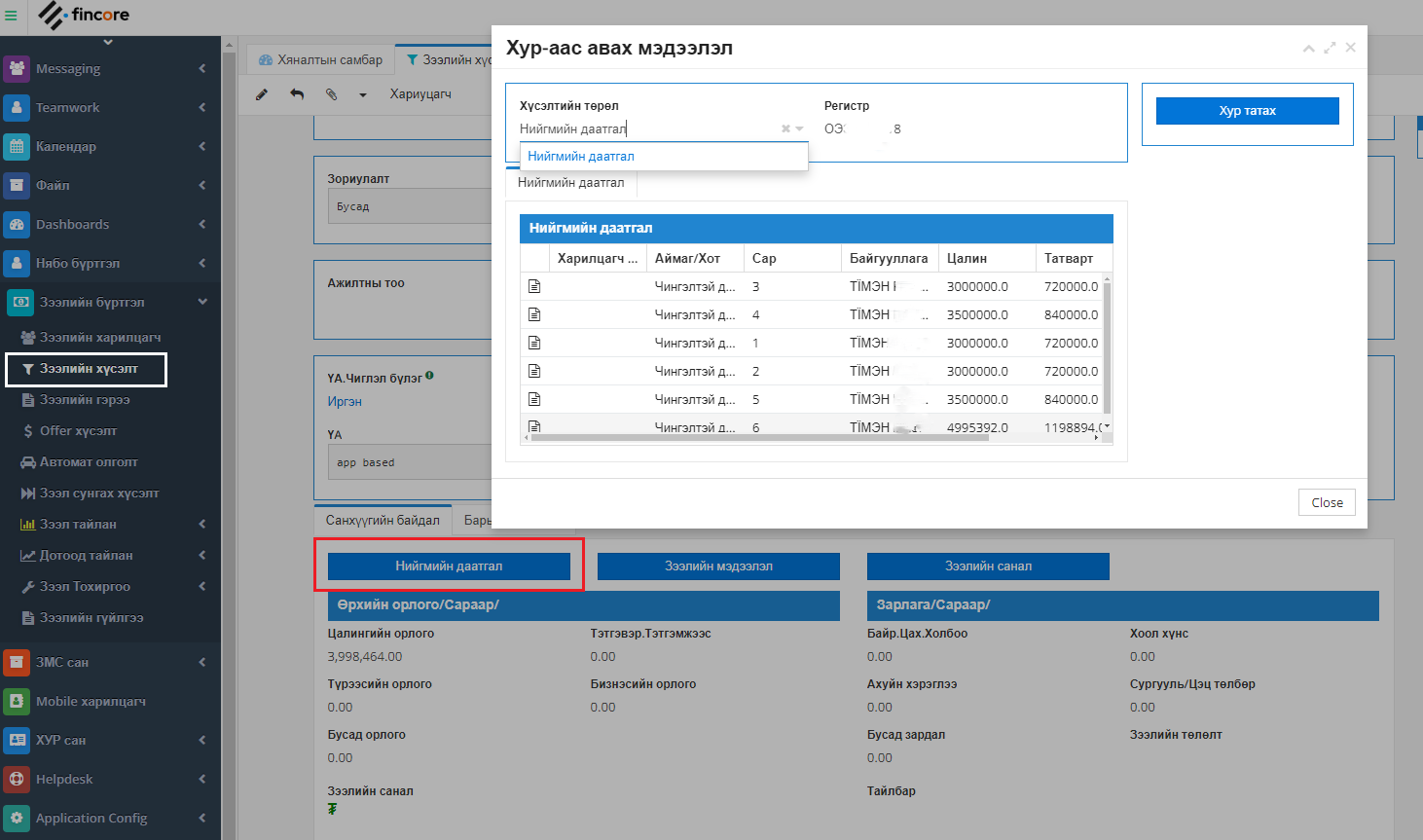Image resolution: width=1423 pixels, height=840 pixels.
Task: Clear Хүсэлтийн төрөл selection with x icon
Action: [x=785, y=128]
